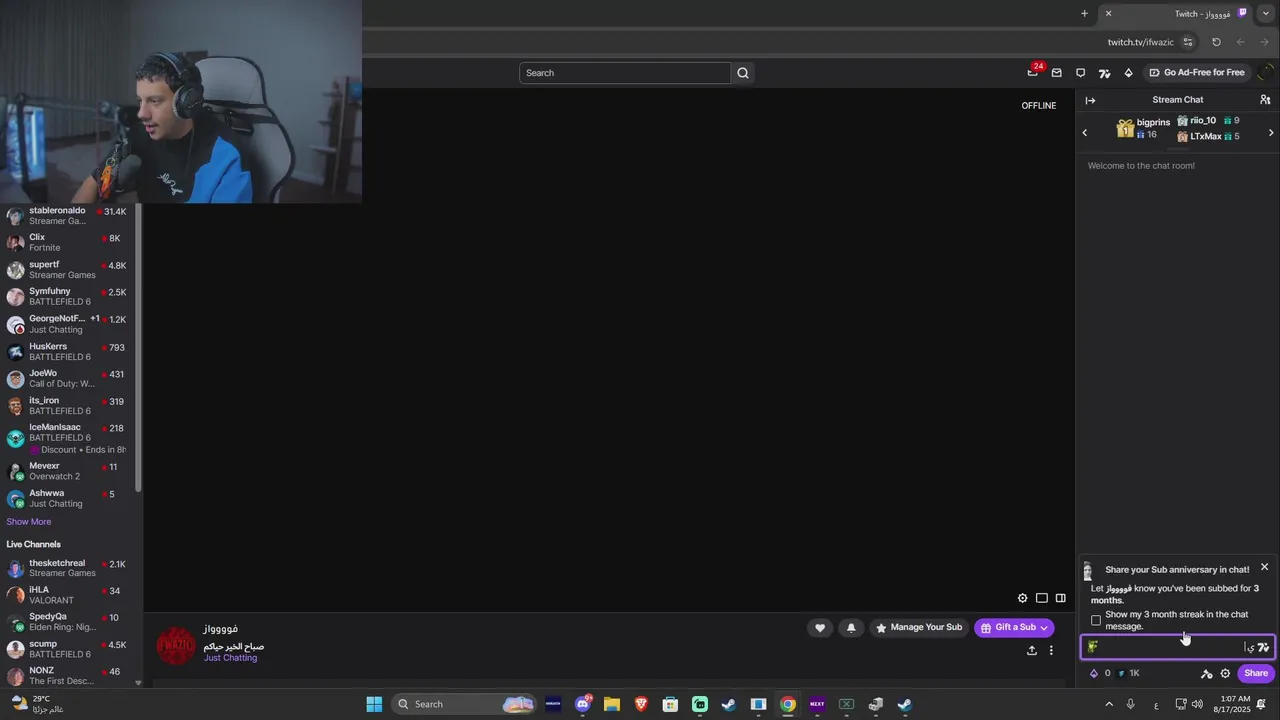Open the Bits icon in top navigation
Viewport: 1280px width, 720px height.
click(x=1128, y=73)
